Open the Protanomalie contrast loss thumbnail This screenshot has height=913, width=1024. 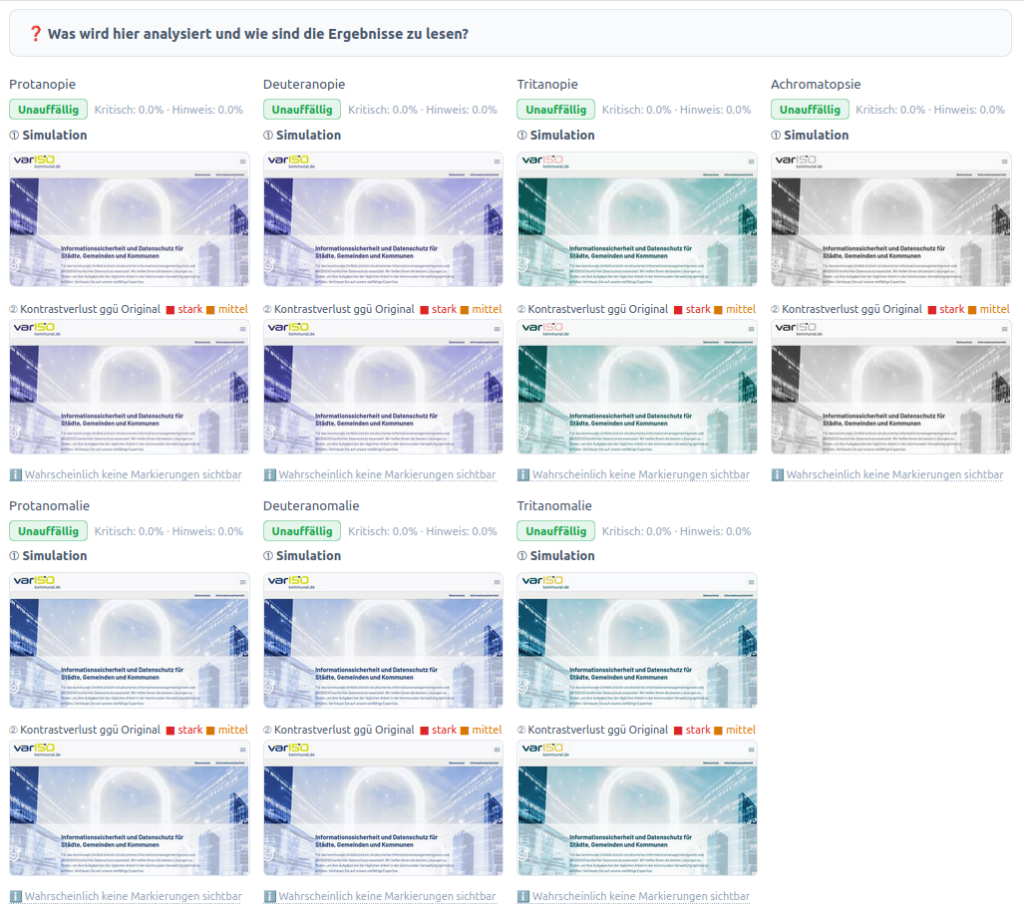coord(129,808)
